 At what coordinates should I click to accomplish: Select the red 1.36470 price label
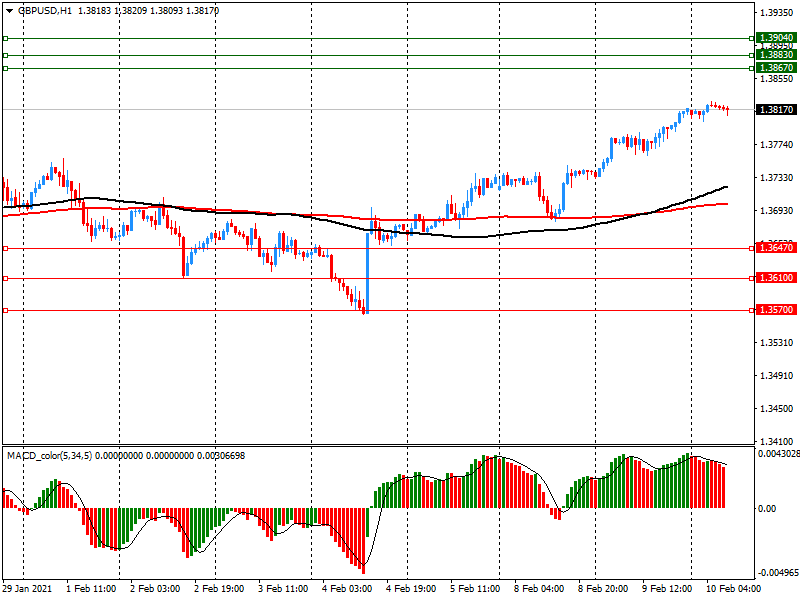coord(776,248)
